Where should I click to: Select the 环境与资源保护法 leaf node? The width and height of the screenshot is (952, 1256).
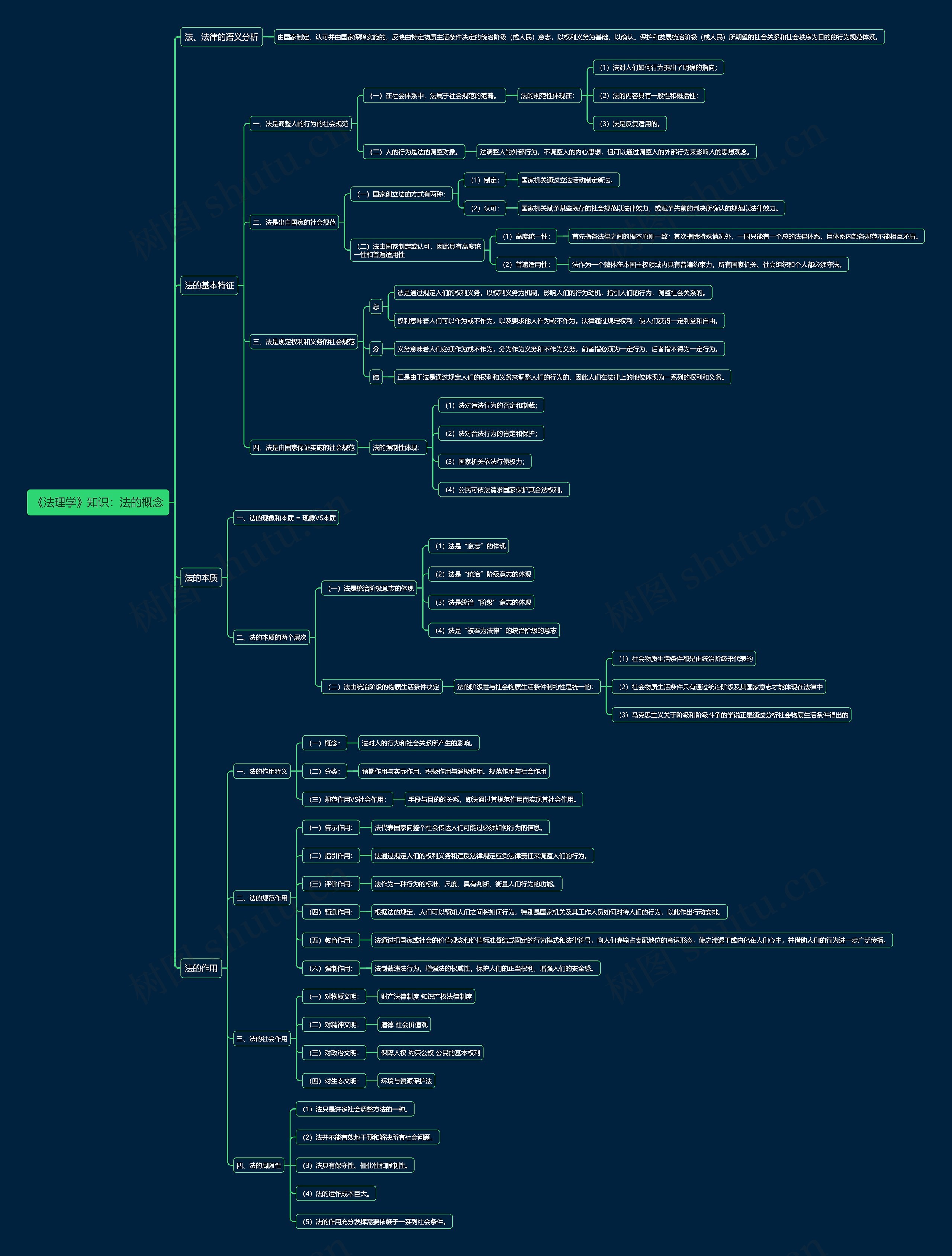(406, 1081)
